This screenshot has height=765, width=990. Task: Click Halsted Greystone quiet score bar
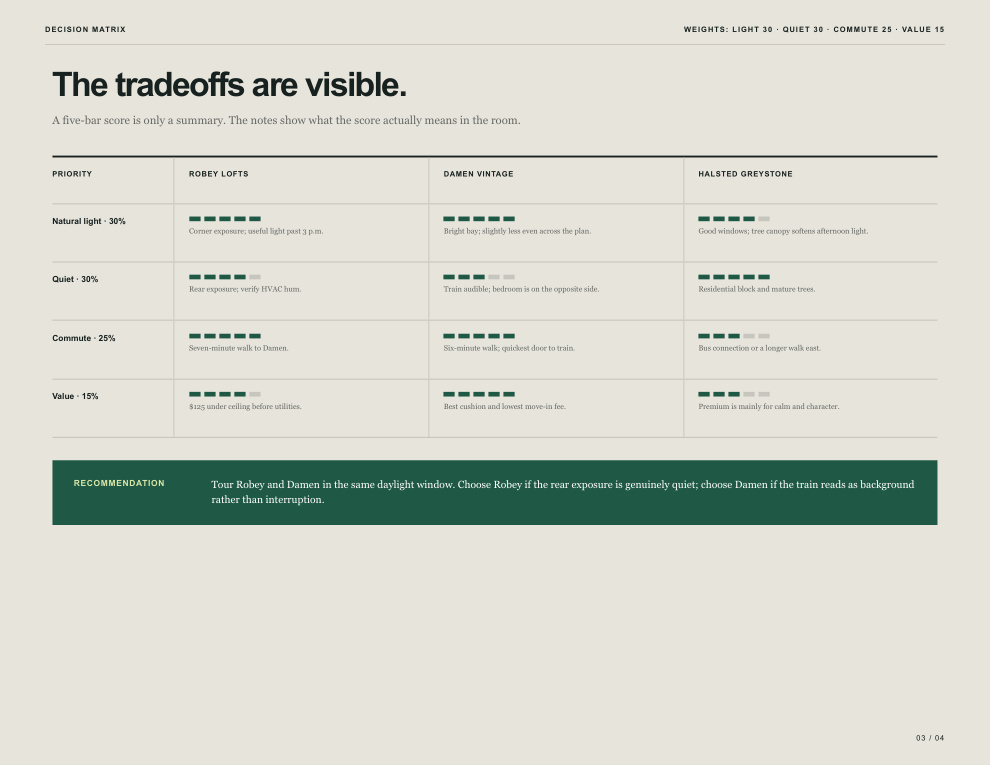point(734,277)
